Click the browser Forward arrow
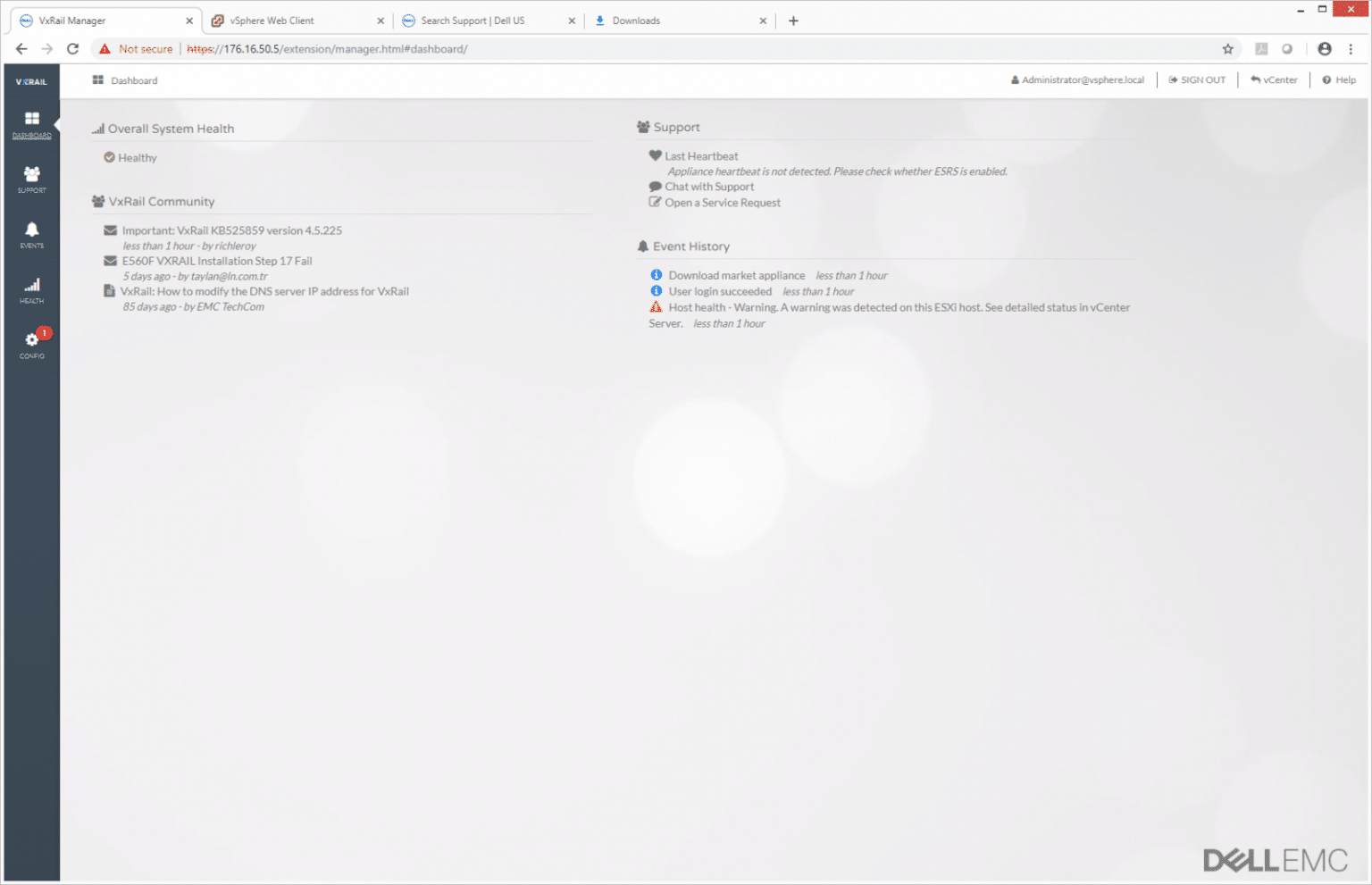The height and width of the screenshot is (885, 1372). (x=47, y=48)
